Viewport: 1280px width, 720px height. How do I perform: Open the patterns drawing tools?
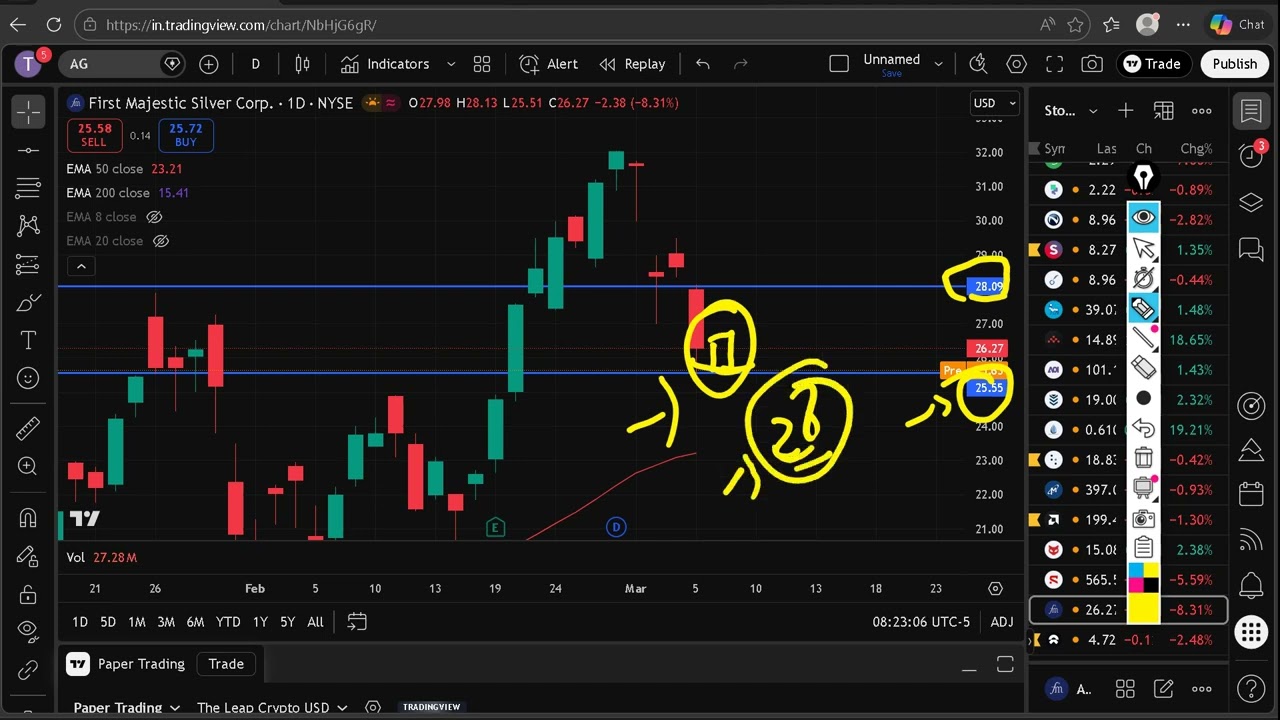pyautogui.click(x=28, y=226)
